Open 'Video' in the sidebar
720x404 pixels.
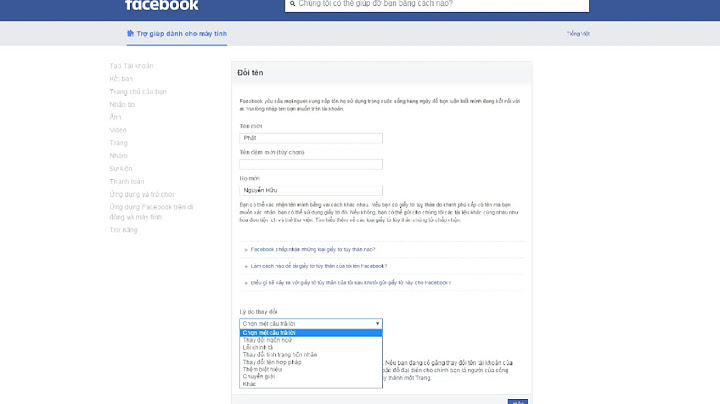point(118,130)
